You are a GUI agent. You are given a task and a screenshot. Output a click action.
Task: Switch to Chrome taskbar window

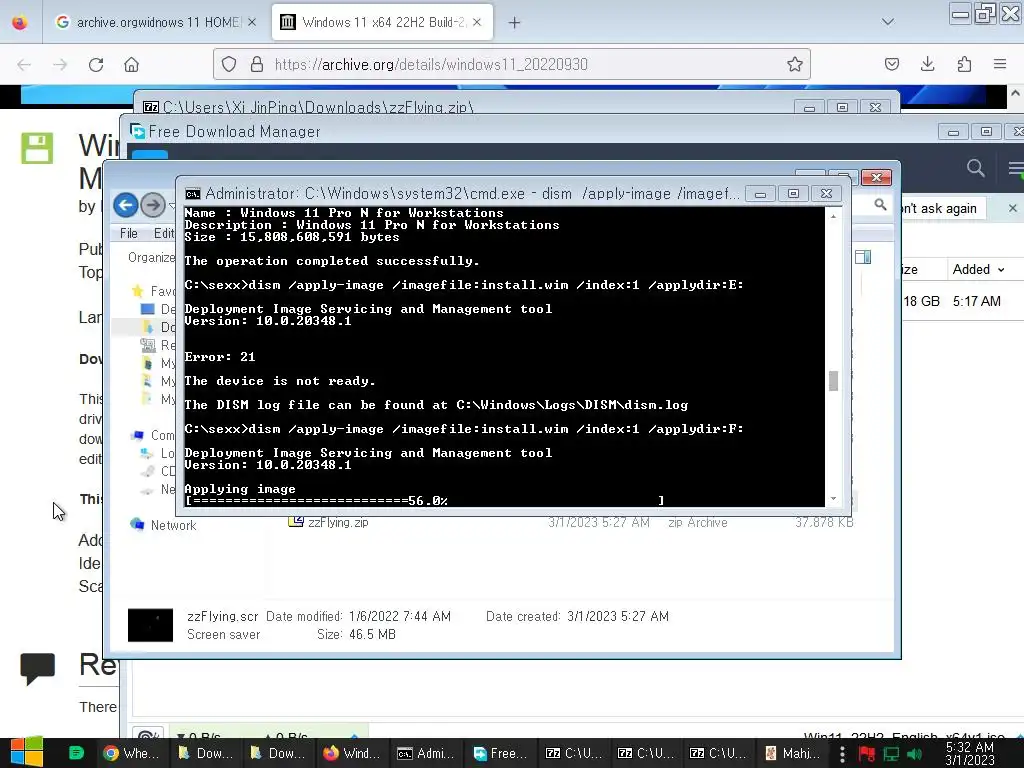(133, 753)
